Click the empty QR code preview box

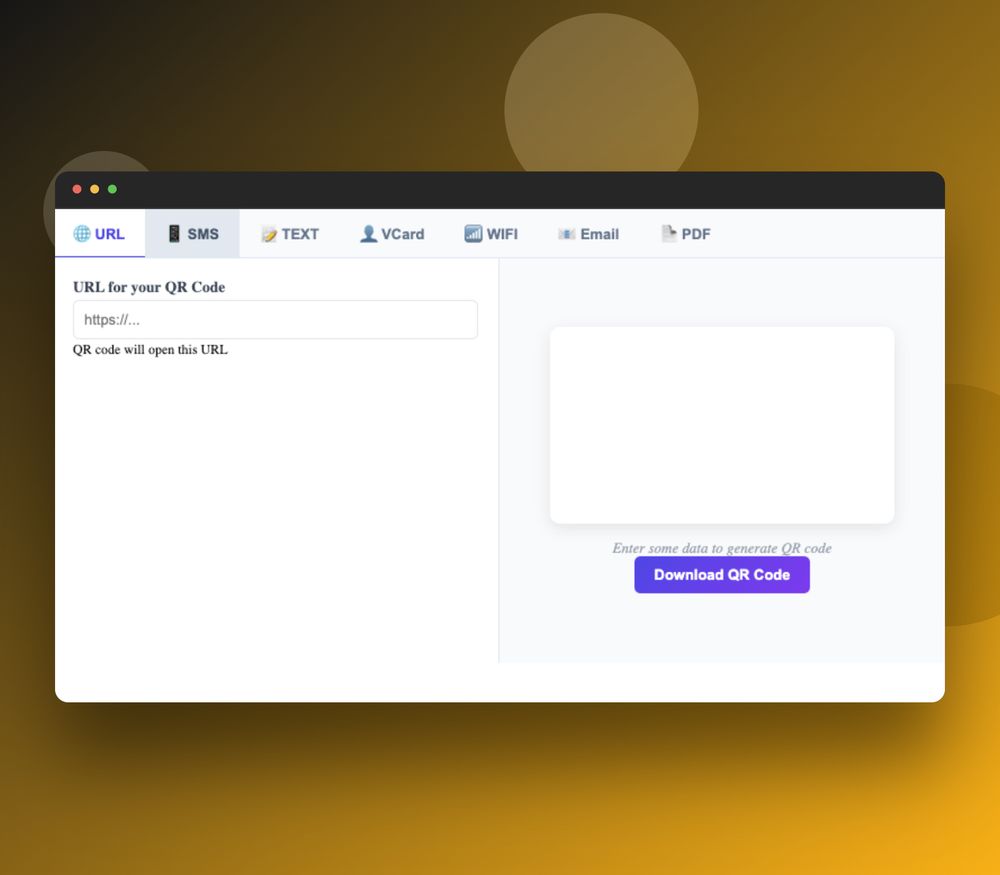(722, 425)
